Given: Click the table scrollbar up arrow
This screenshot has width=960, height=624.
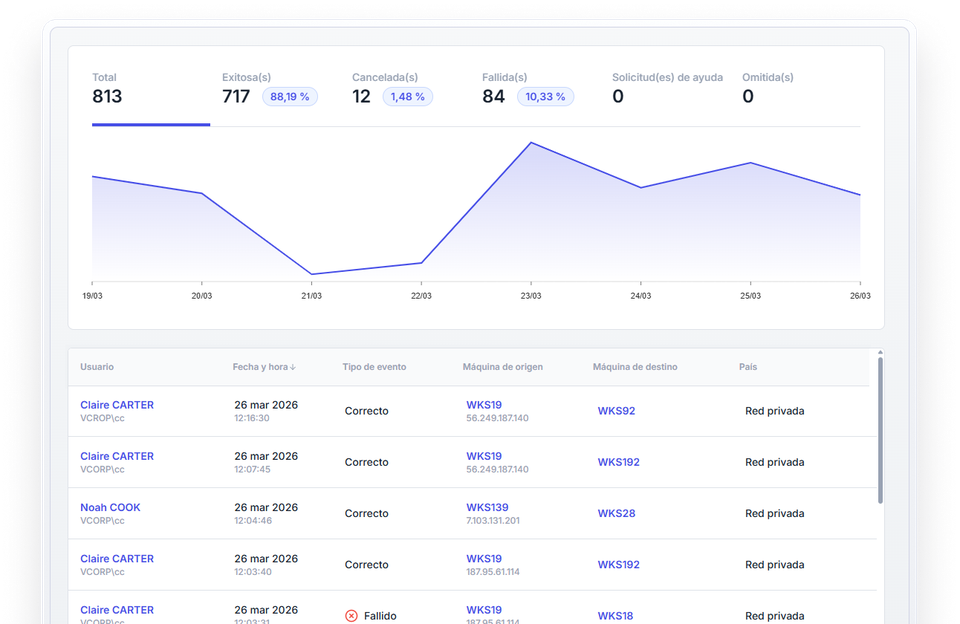Looking at the screenshot, I should tap(880, 353).
